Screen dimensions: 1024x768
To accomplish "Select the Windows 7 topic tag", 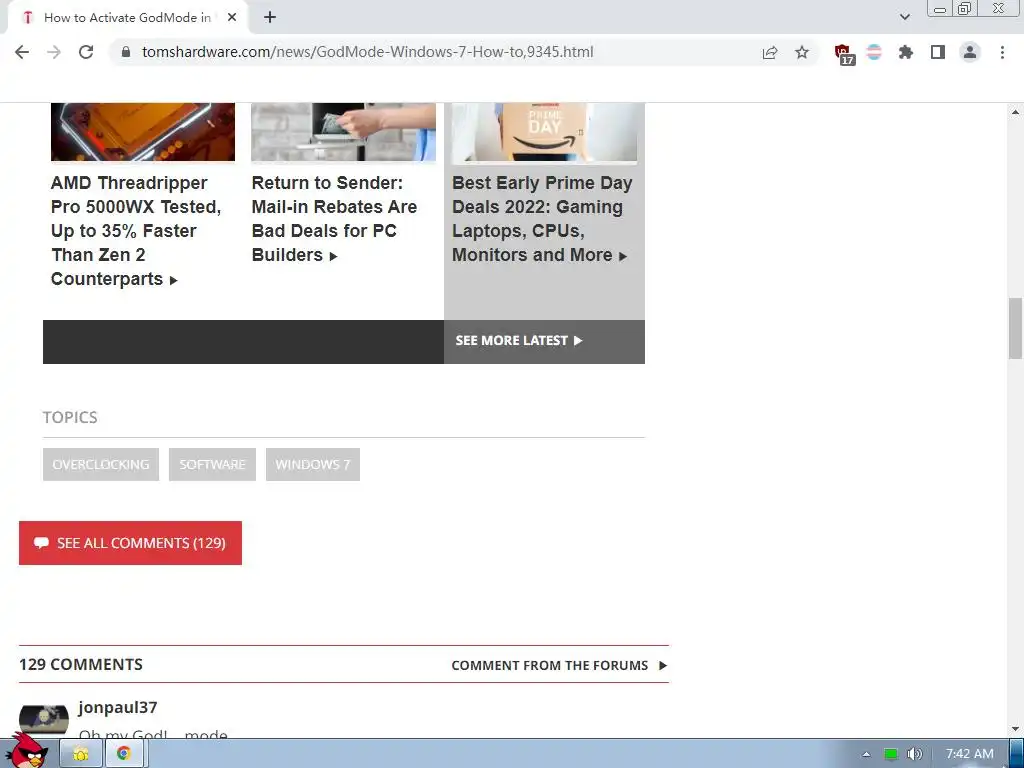I will click(x=313, y=464).
